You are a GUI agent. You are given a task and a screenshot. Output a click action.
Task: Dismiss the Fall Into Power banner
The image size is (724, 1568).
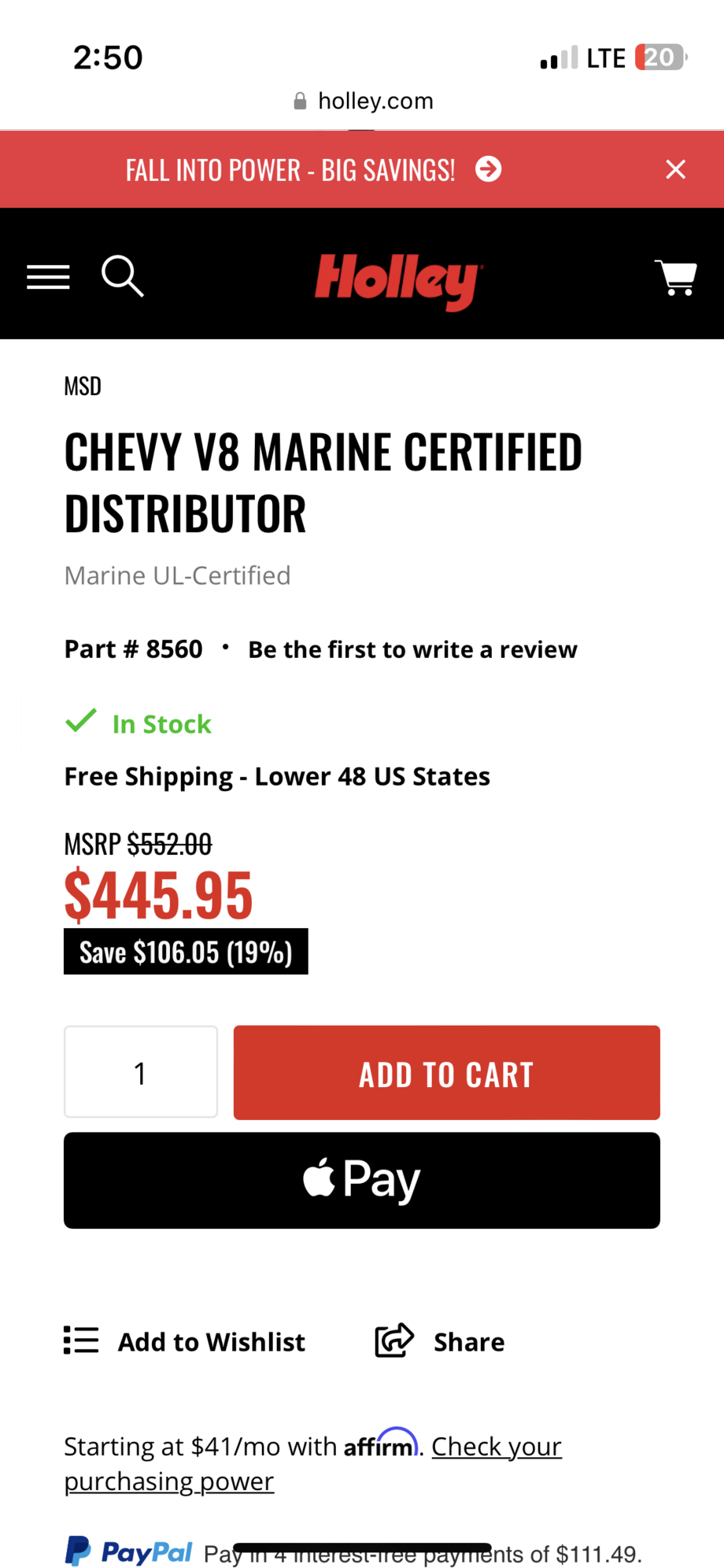[x=675, y=169]
